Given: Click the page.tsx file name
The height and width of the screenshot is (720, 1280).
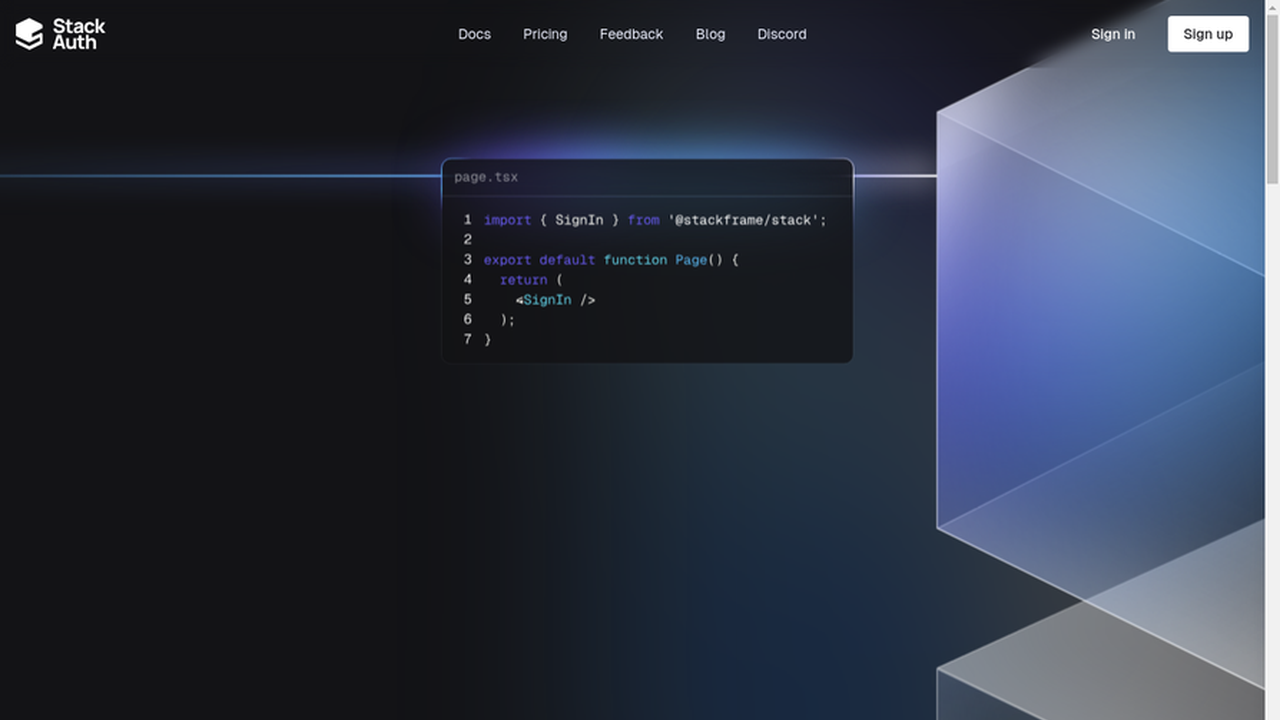Looking at the screenshot, I should [x=486, y=177].
